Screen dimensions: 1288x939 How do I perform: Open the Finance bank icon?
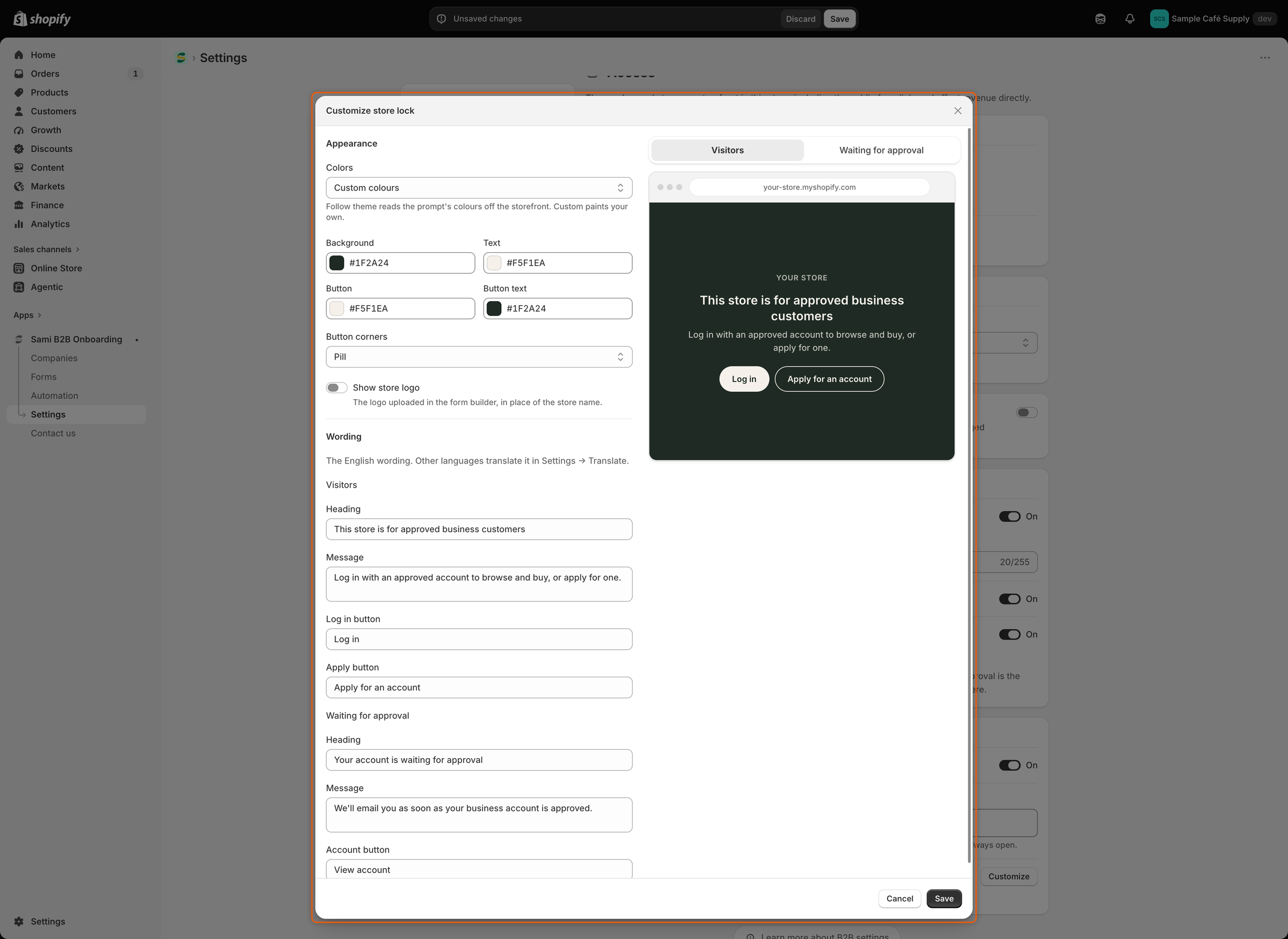pos(19,204)
